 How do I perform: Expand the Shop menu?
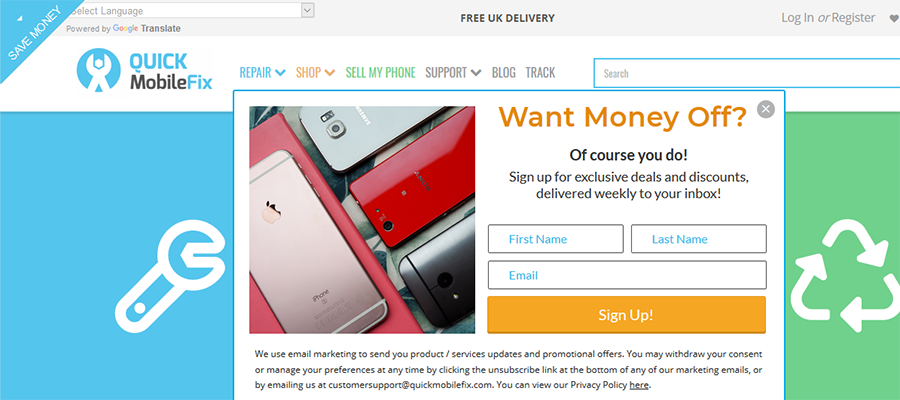pyautogui.click(x=315, y=72)
